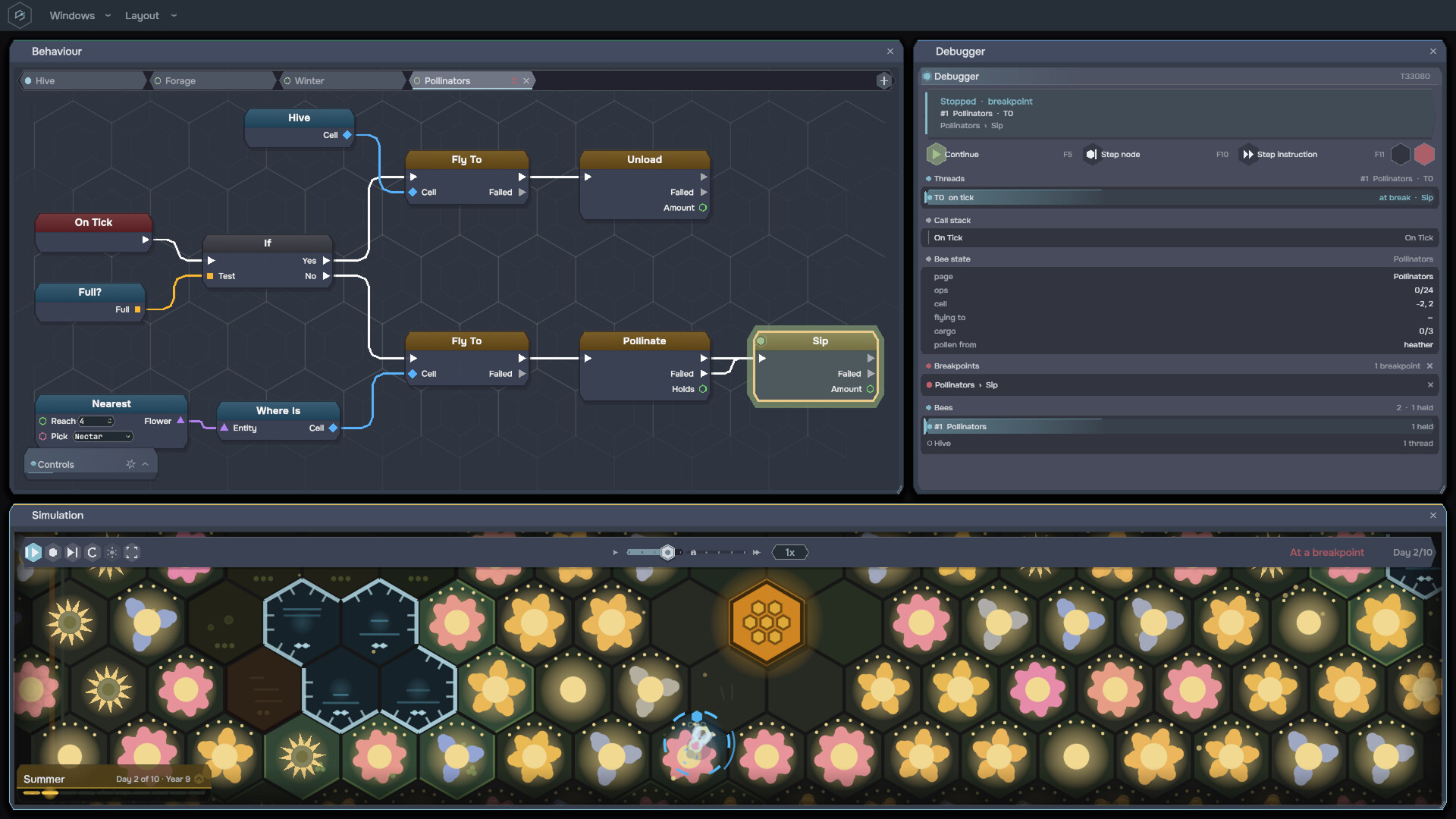Switch to the Forage behaviour tab
Image resolution: width=1456 pixels, height=819 pixels.
[x=212, y=80]
